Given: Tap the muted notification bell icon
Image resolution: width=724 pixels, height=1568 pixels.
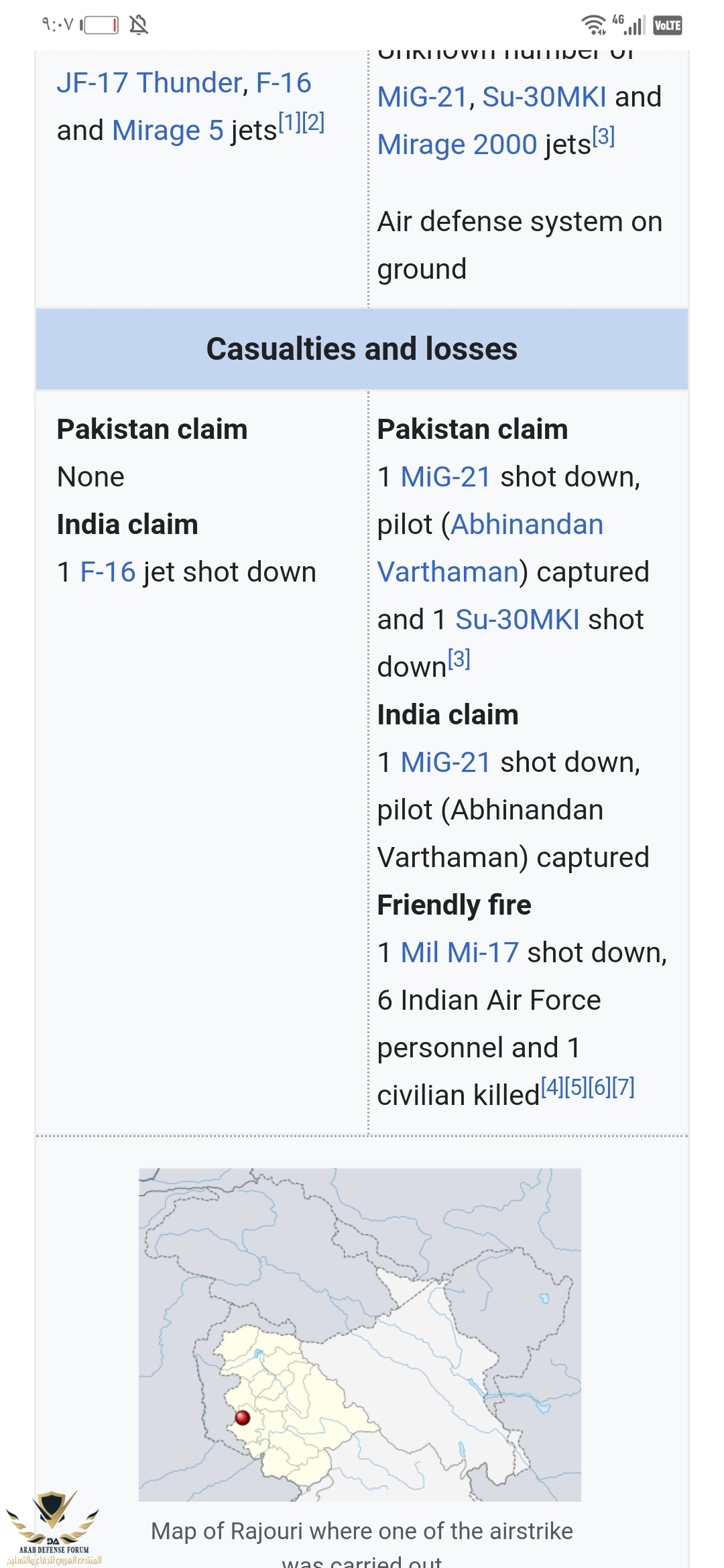Looking at the screenshot, I should coord(139,25).
